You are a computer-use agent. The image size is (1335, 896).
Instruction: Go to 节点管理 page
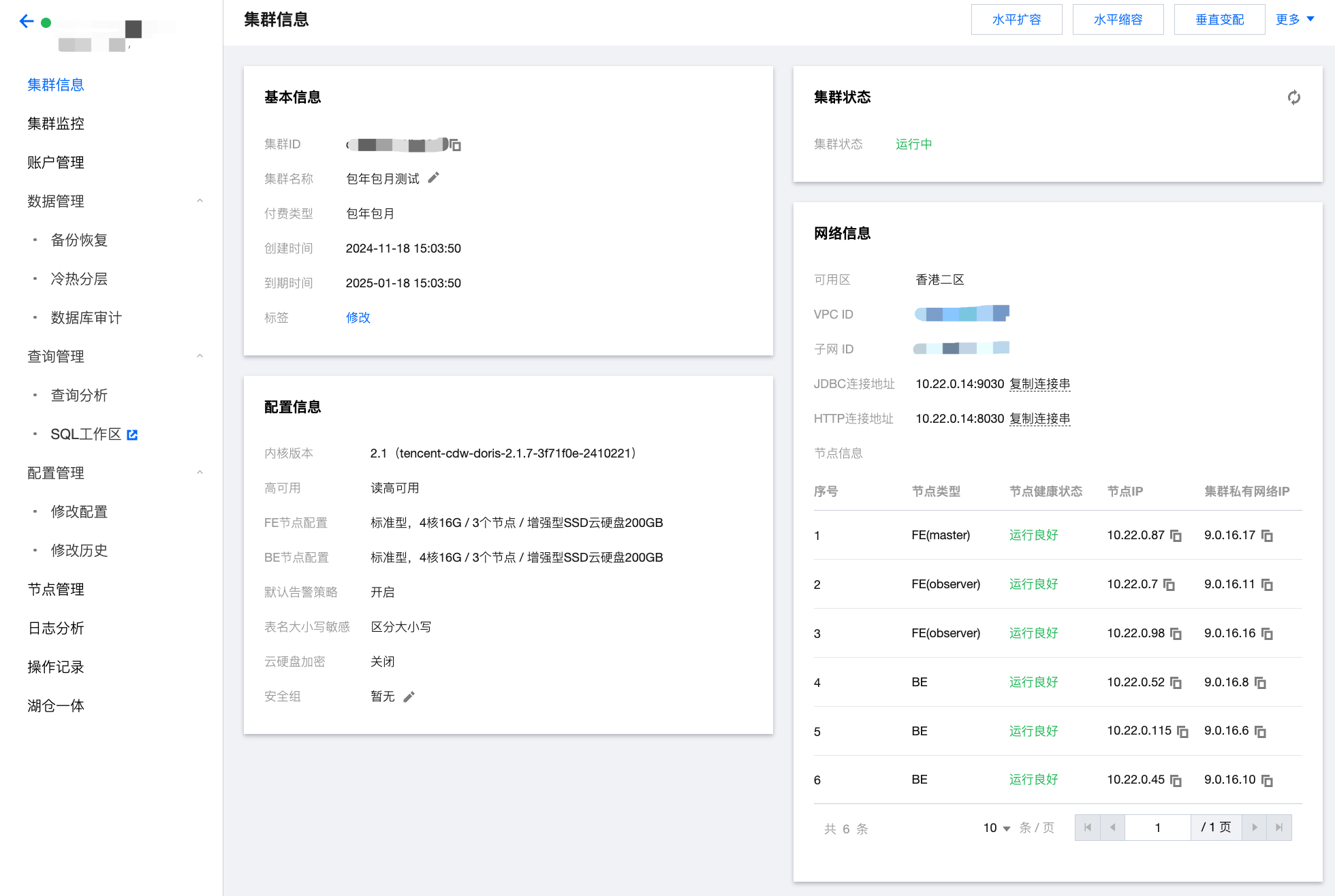tap(56, 589)
